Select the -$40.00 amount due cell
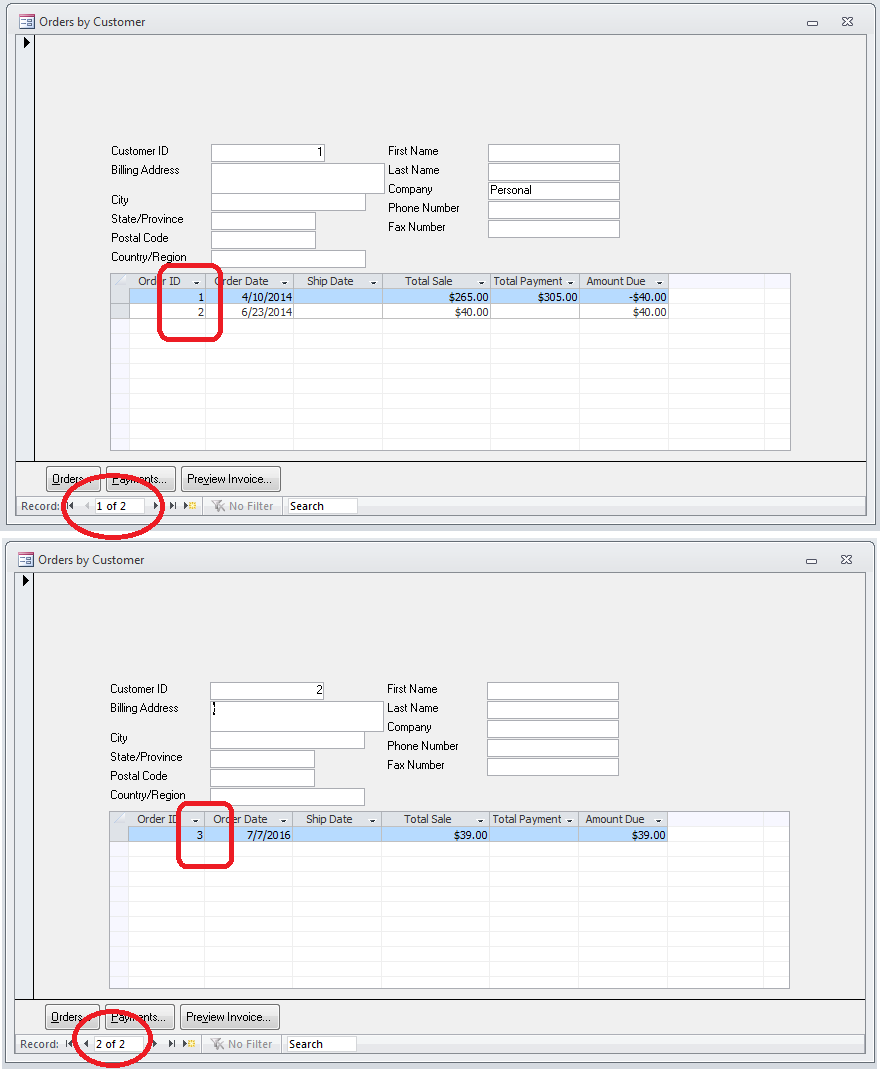884x1073 pixels. [x=624, y=297]
